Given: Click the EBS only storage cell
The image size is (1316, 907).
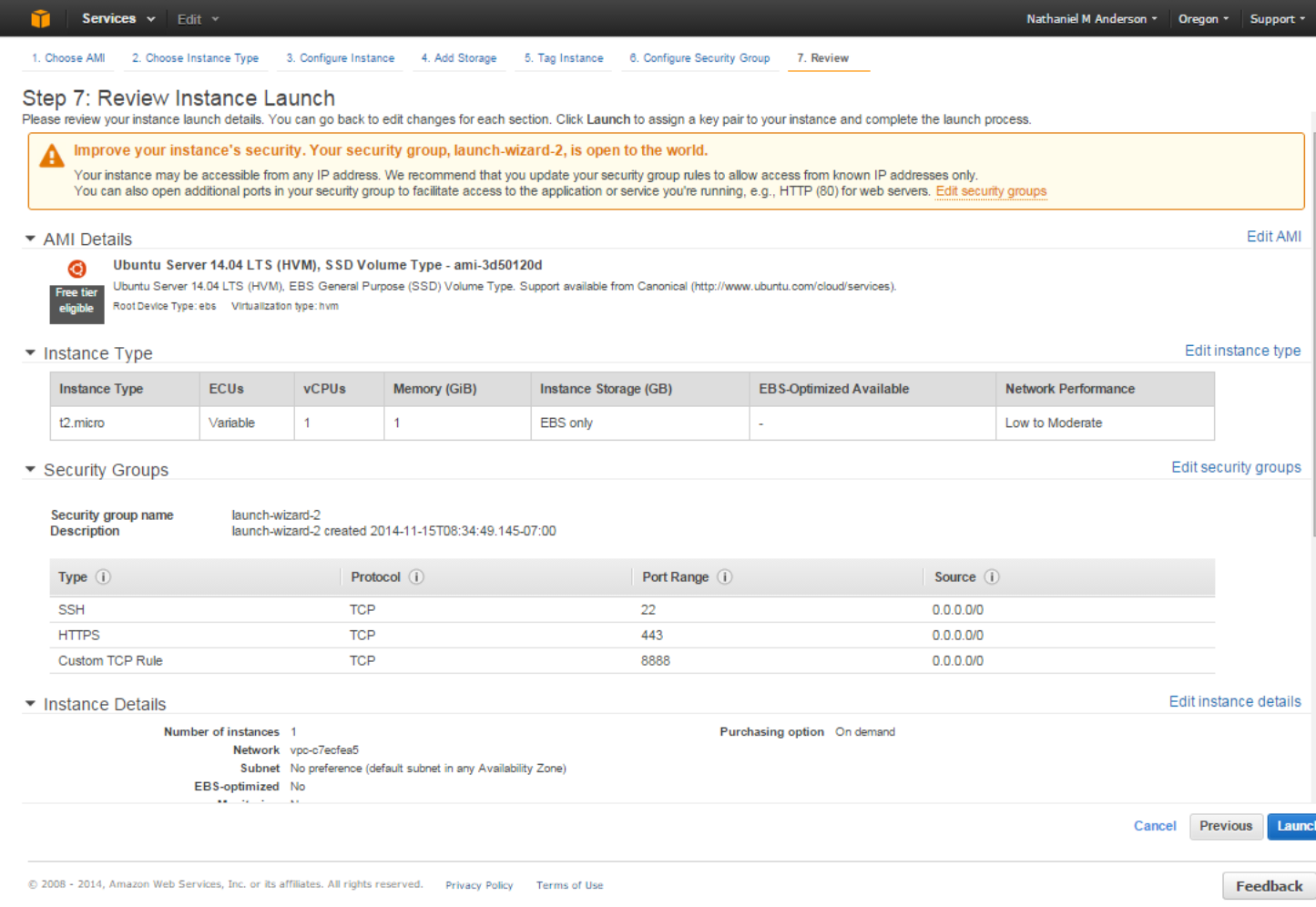Looking at the screenshot, I should coord(639,423).
